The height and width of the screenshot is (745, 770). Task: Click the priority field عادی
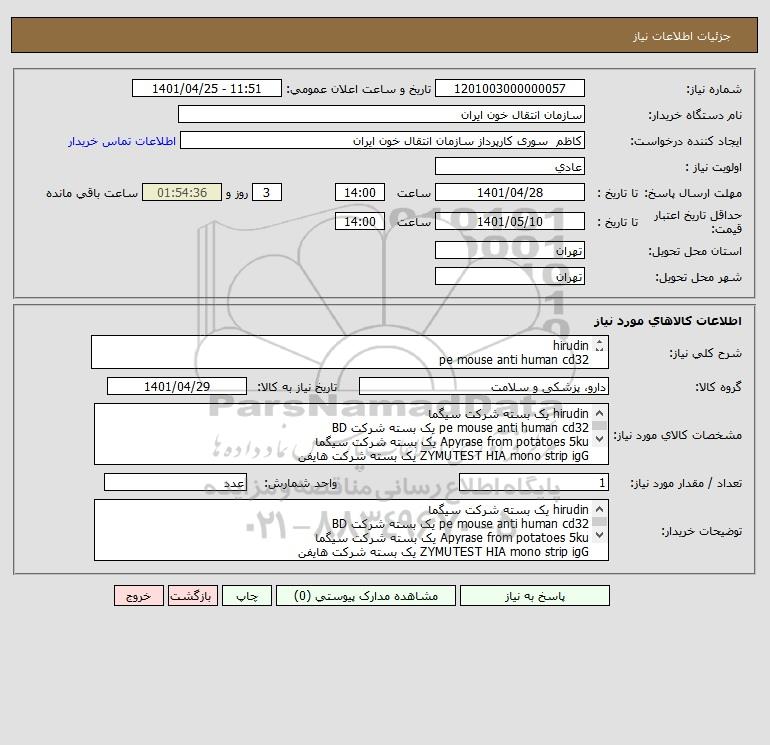pos(510,166)
